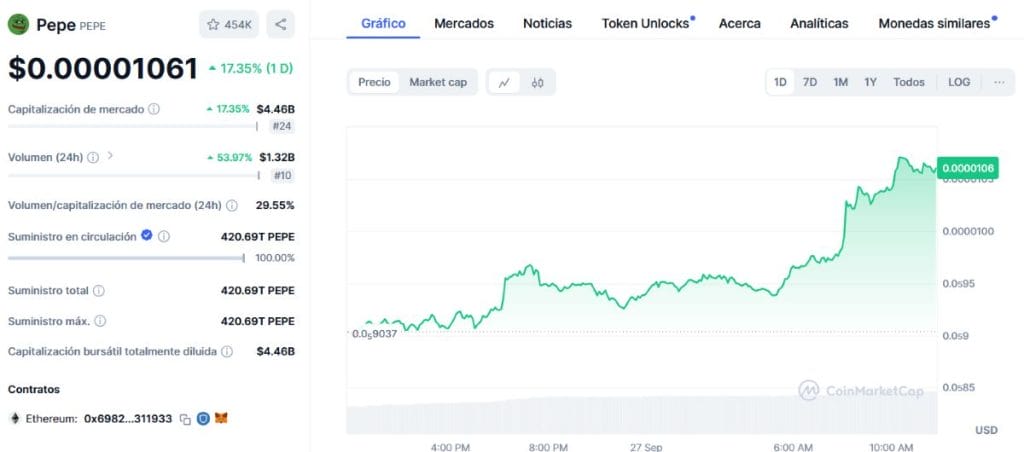The height and width of the screenshot is (452, 1024).
Task: Expand the Volumen (24h) chevron arrow
Action: pos(110,156)
